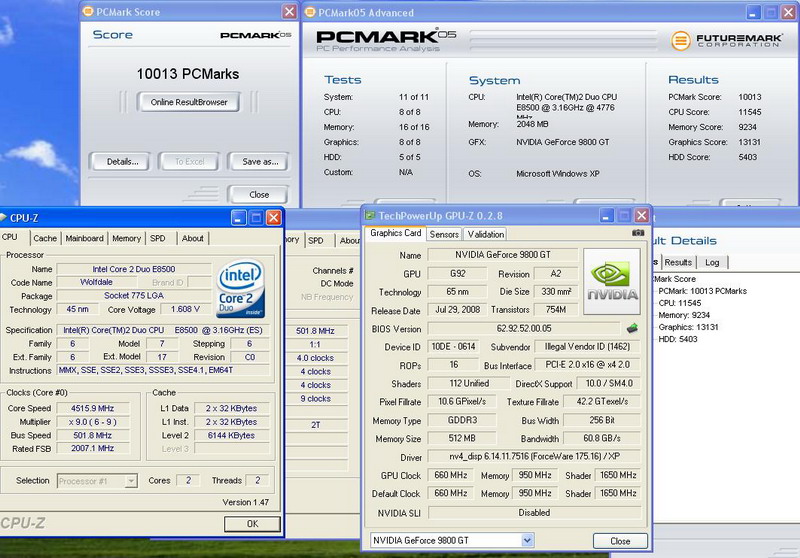
Task: Click Close in the PCMark Score window
Action: tap(259, 194)
